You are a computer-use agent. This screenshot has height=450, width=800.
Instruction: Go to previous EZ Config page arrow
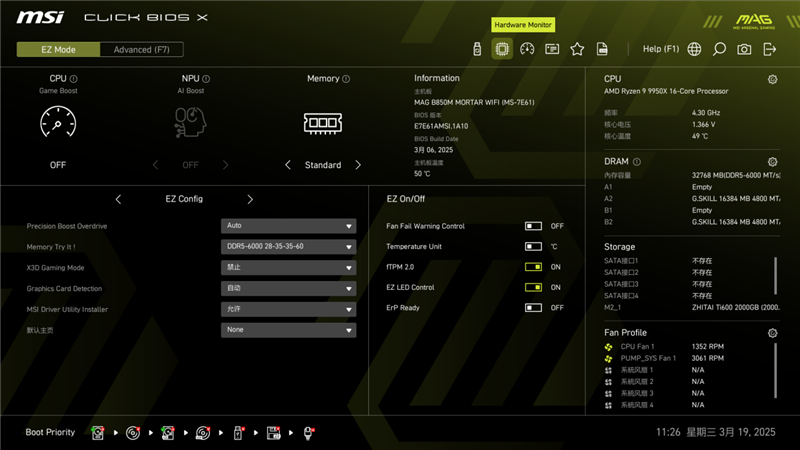click(x=118, y=199)
